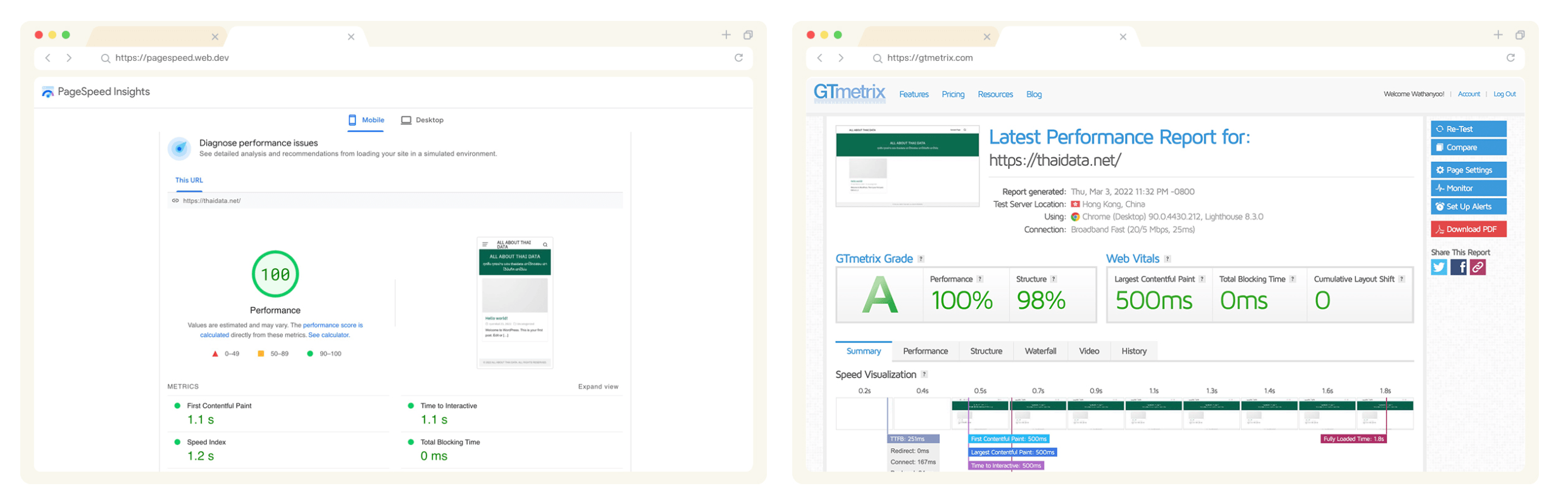
Task: Click Total Blocking Time 0 ms in PageSpeed
Action: click(x=512, y=449)
